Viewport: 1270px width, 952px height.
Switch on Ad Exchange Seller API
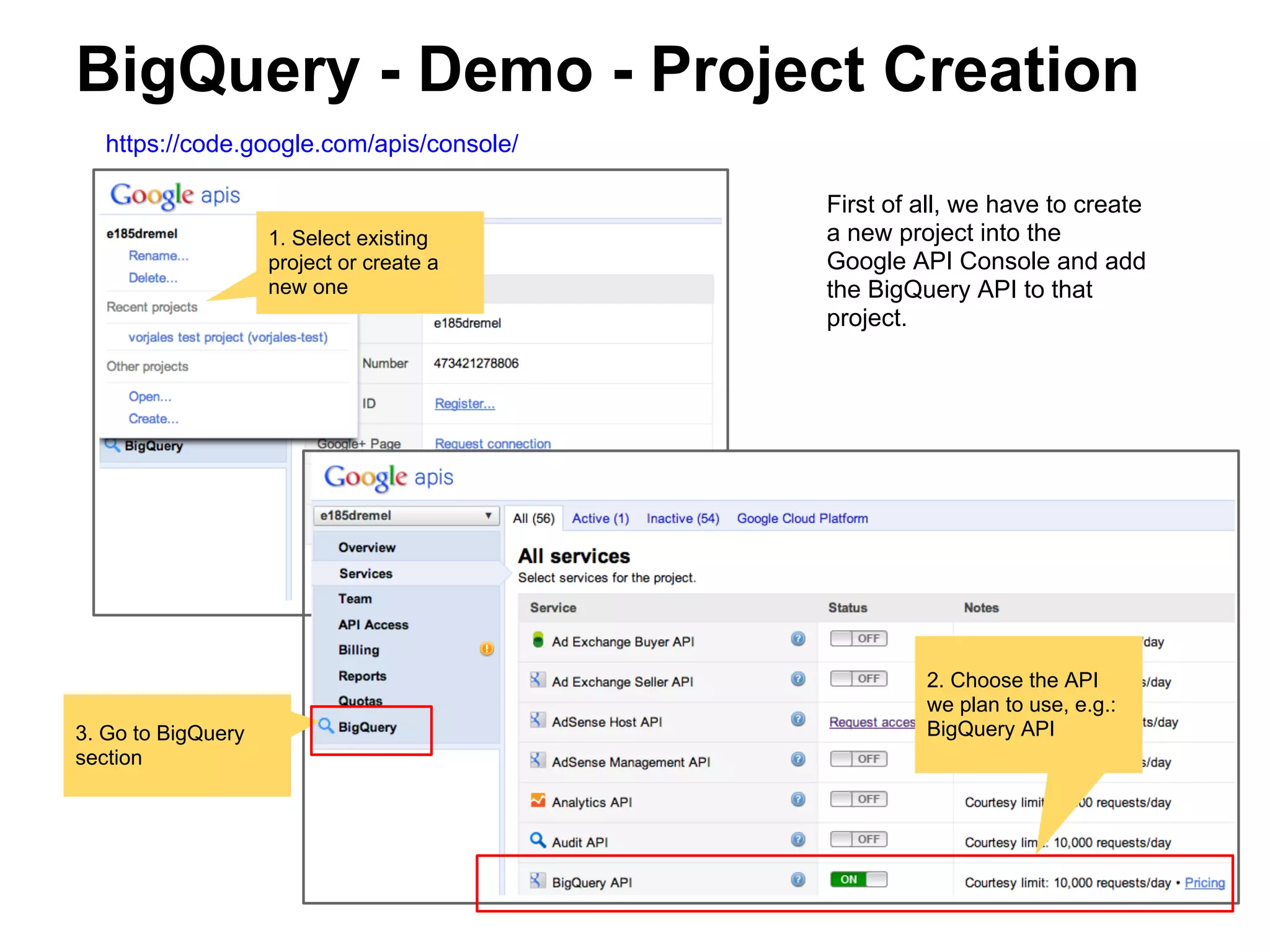(859, 679)
